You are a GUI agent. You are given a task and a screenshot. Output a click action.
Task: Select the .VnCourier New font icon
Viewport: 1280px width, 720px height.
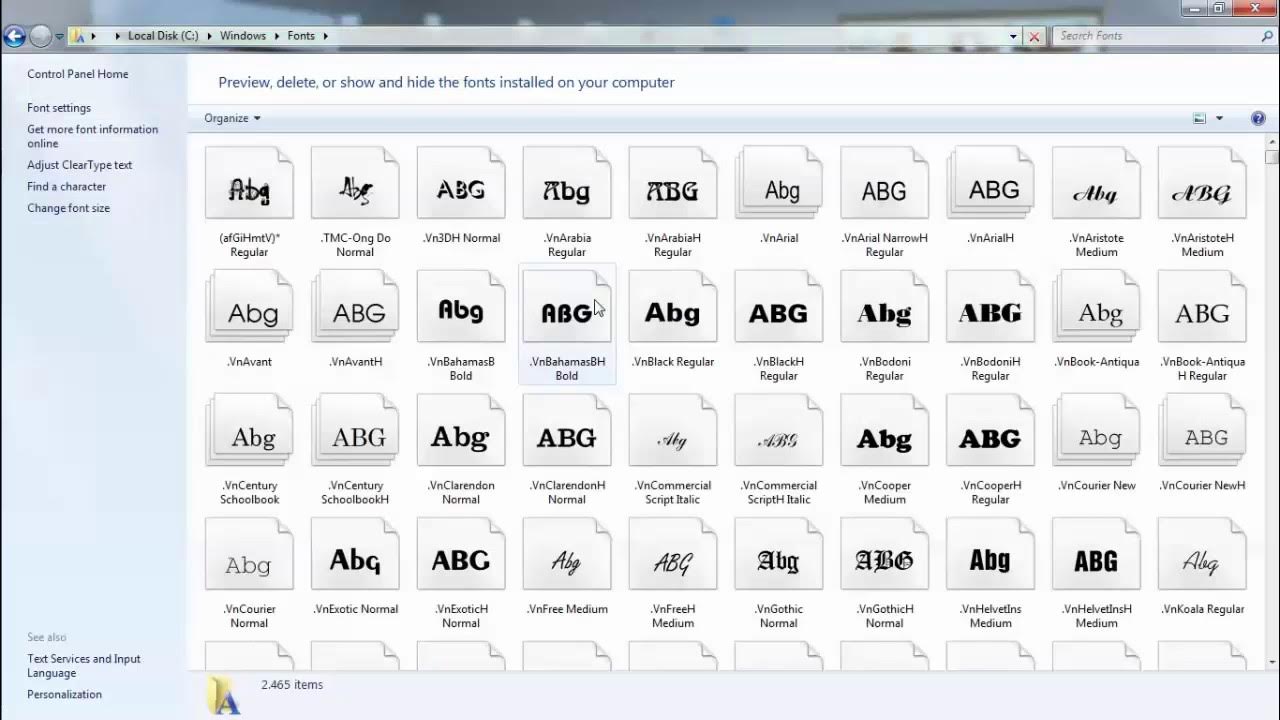1097,431
